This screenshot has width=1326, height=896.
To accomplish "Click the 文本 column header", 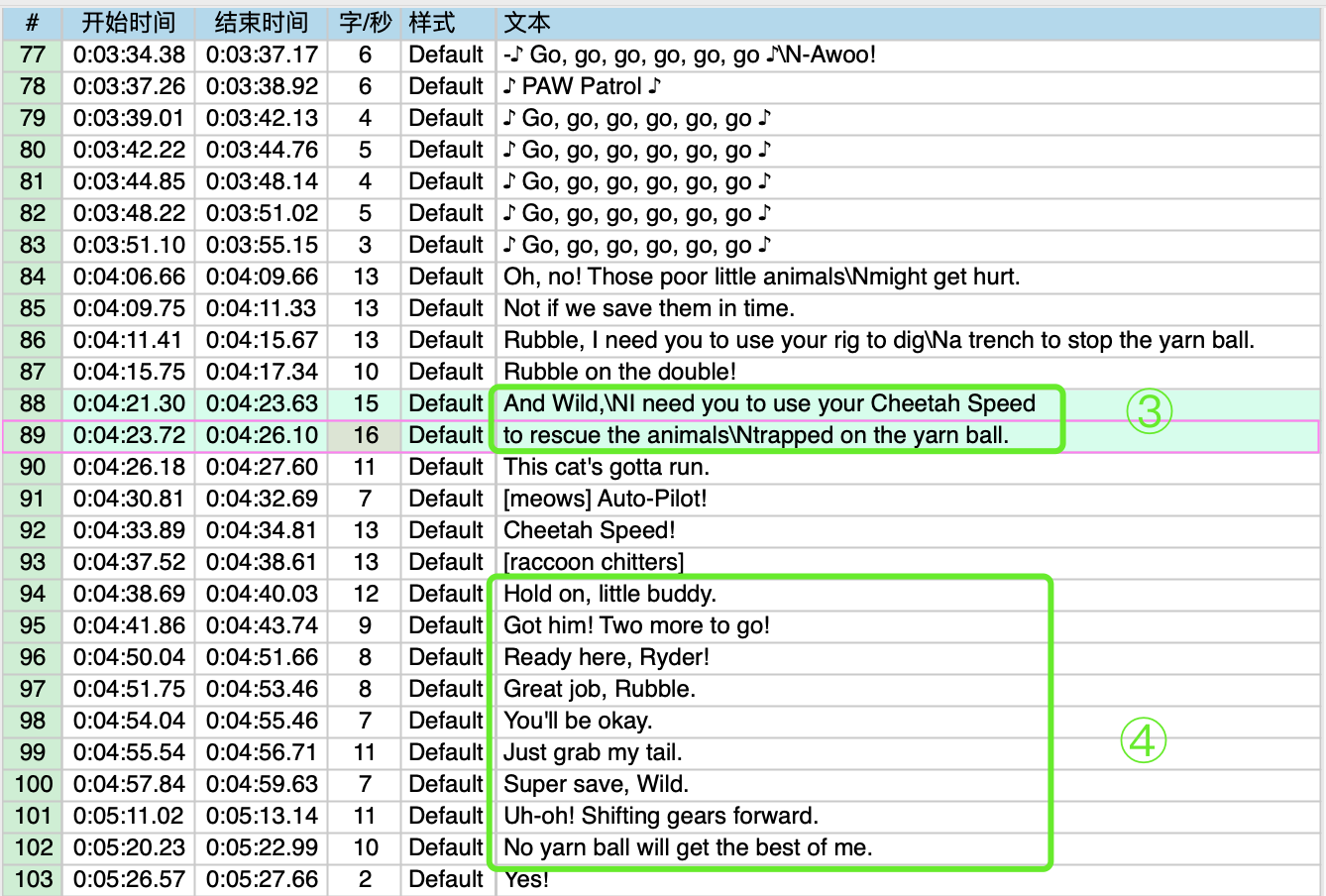I will click(908, 23).
